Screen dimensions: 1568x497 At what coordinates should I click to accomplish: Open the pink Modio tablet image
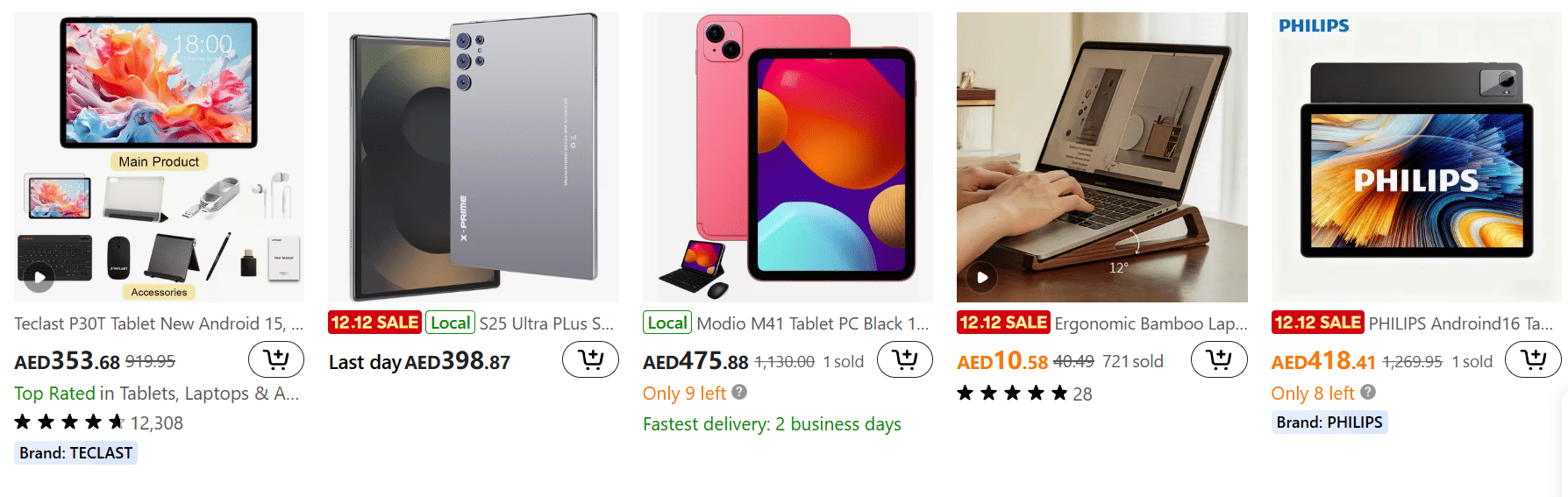click(787, 157)
